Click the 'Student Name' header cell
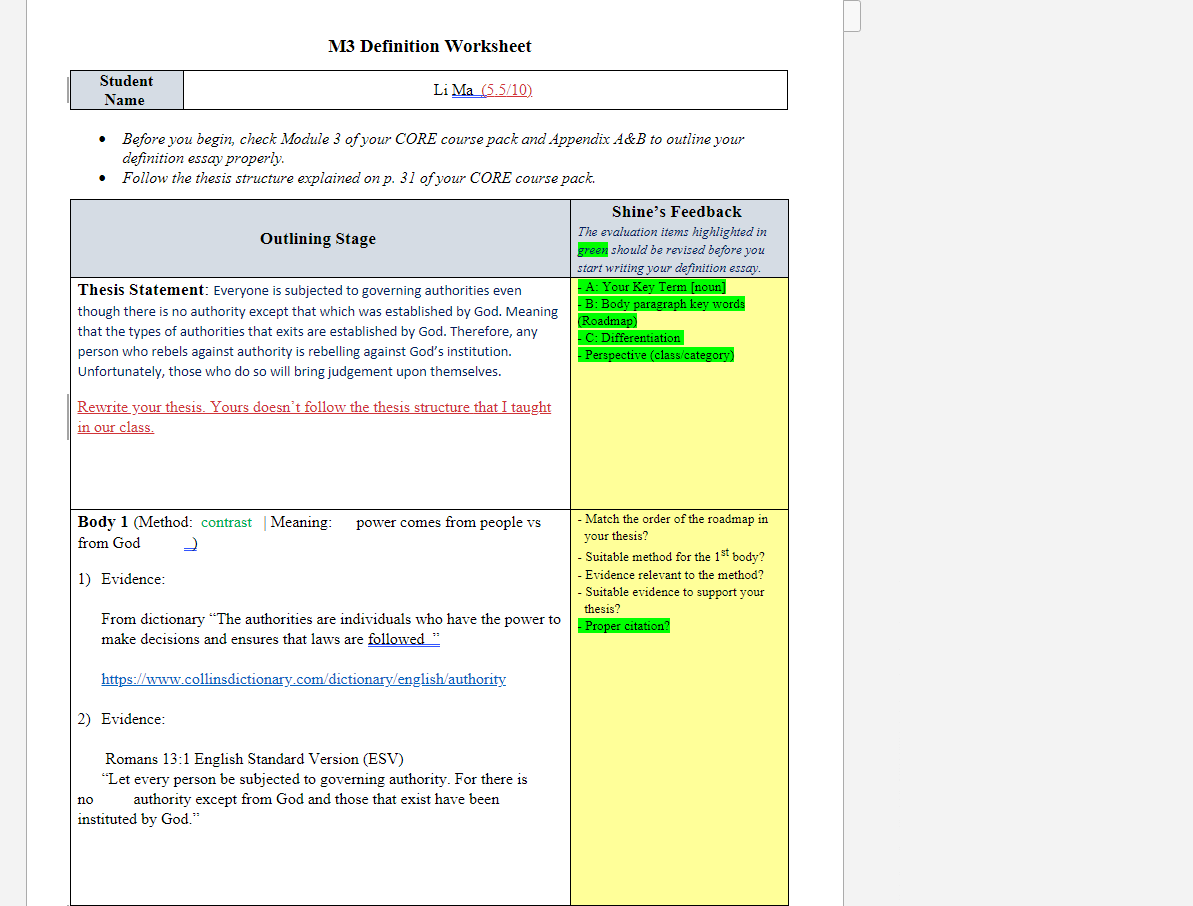The image size is (1193, 906). (x=126, y=91)
